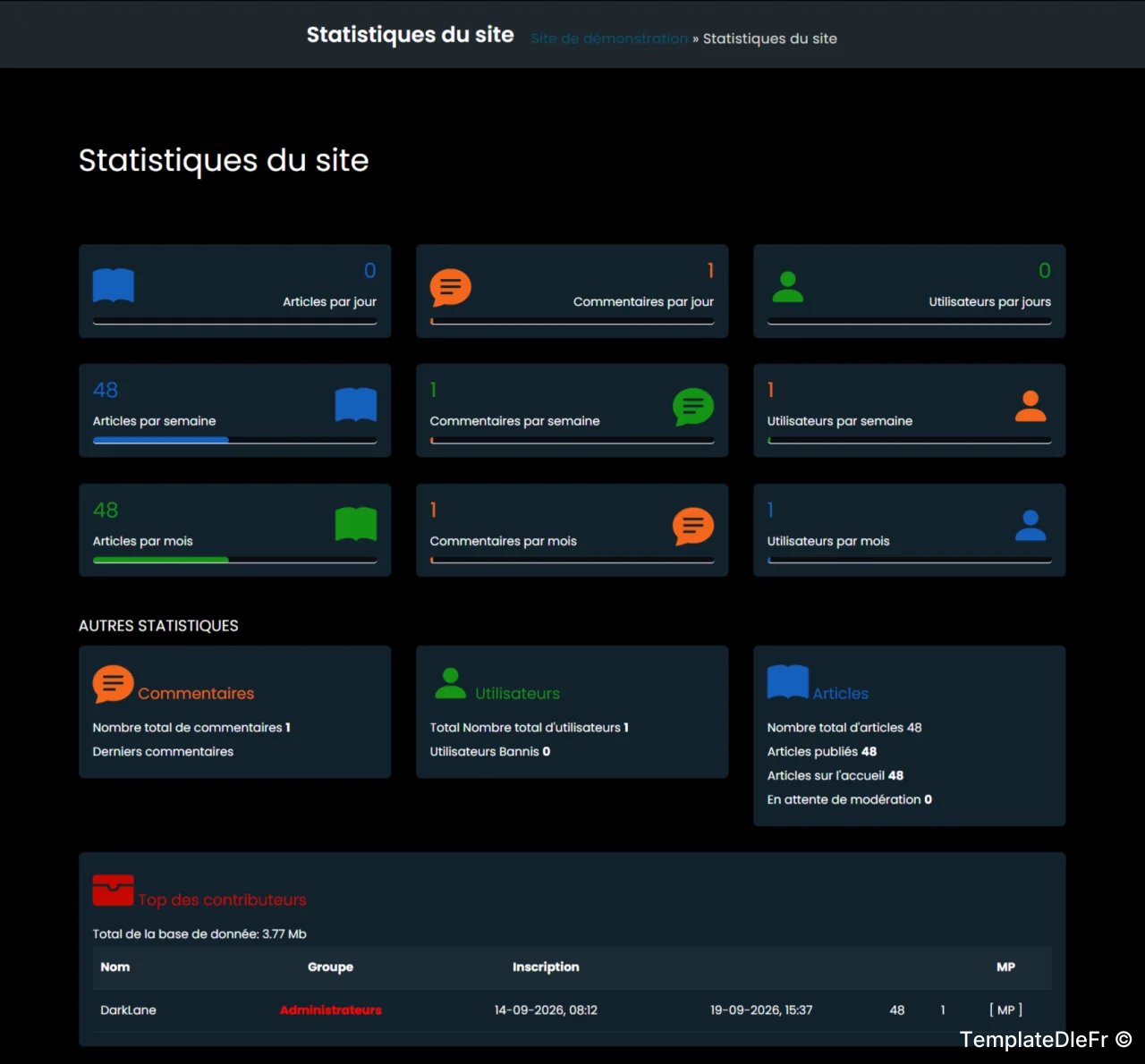Open the Site de démonstration breadcrumb link
The width and height of the screenshot is (1145, 1064).
[x=609, y=38]
